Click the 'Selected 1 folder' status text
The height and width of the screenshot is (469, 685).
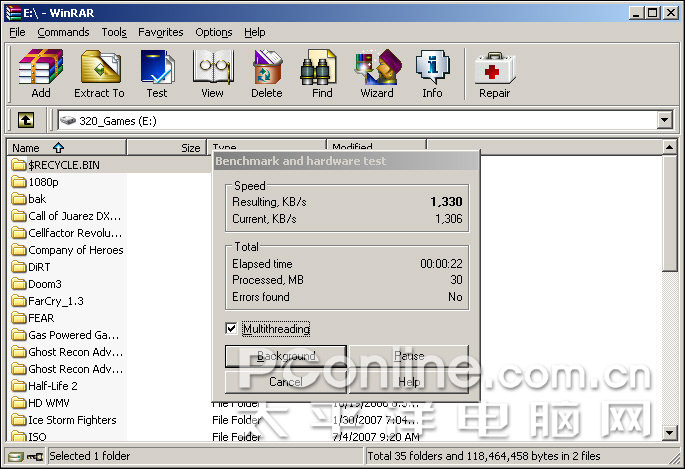coord(90,456)
